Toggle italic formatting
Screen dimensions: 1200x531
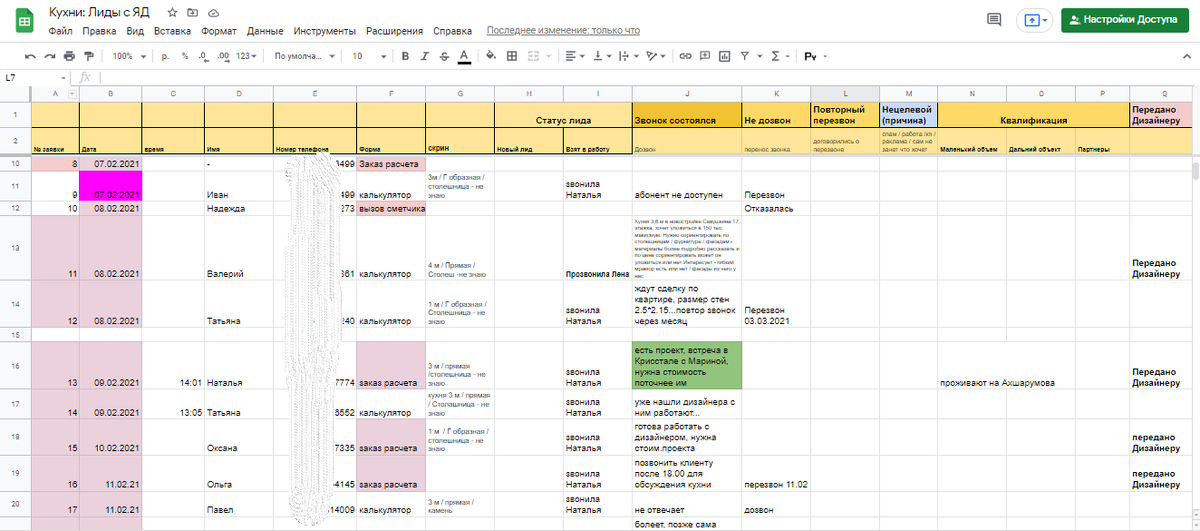(424, 56)
